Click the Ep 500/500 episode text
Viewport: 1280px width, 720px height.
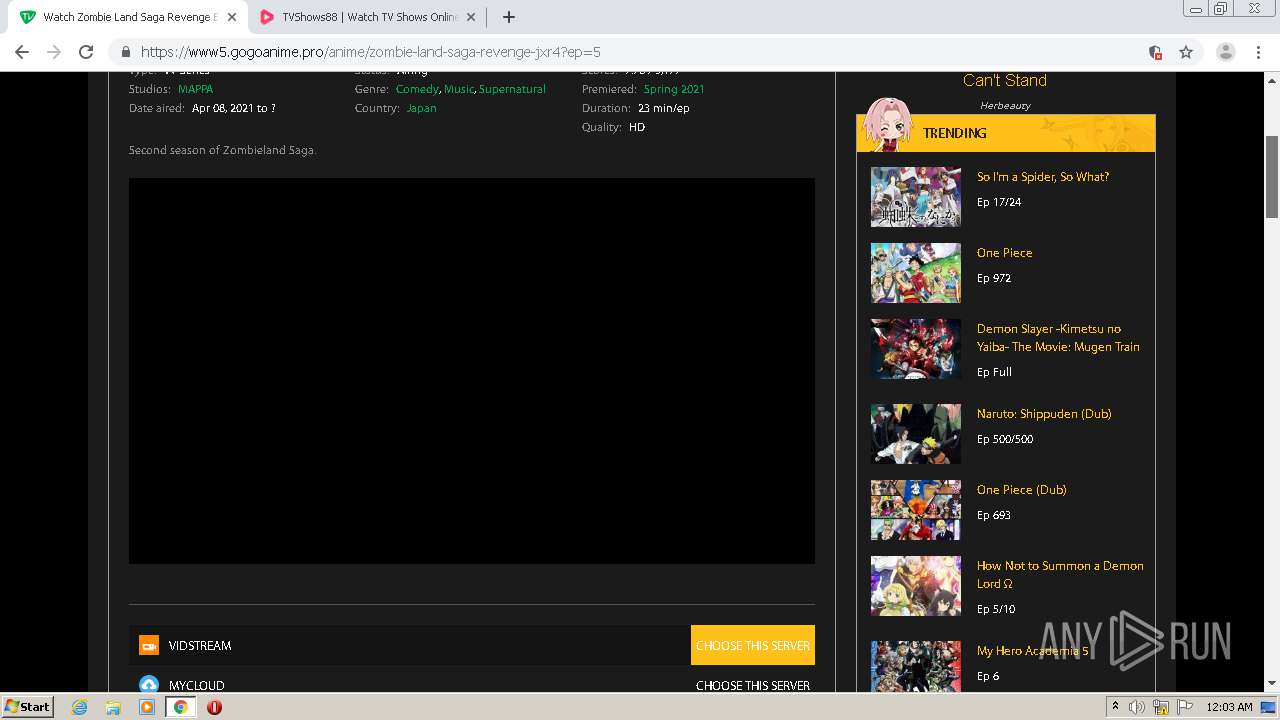[1005, 439]
